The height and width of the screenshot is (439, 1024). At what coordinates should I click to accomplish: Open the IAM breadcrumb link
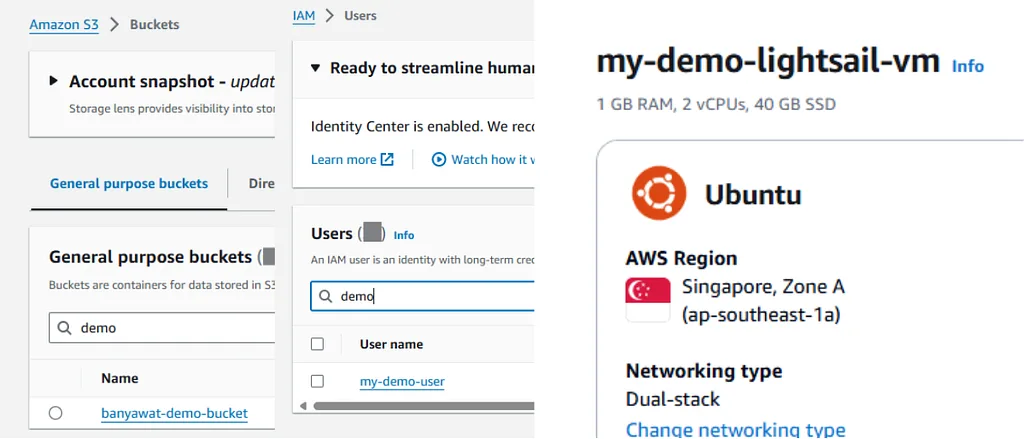coord(304,15)
